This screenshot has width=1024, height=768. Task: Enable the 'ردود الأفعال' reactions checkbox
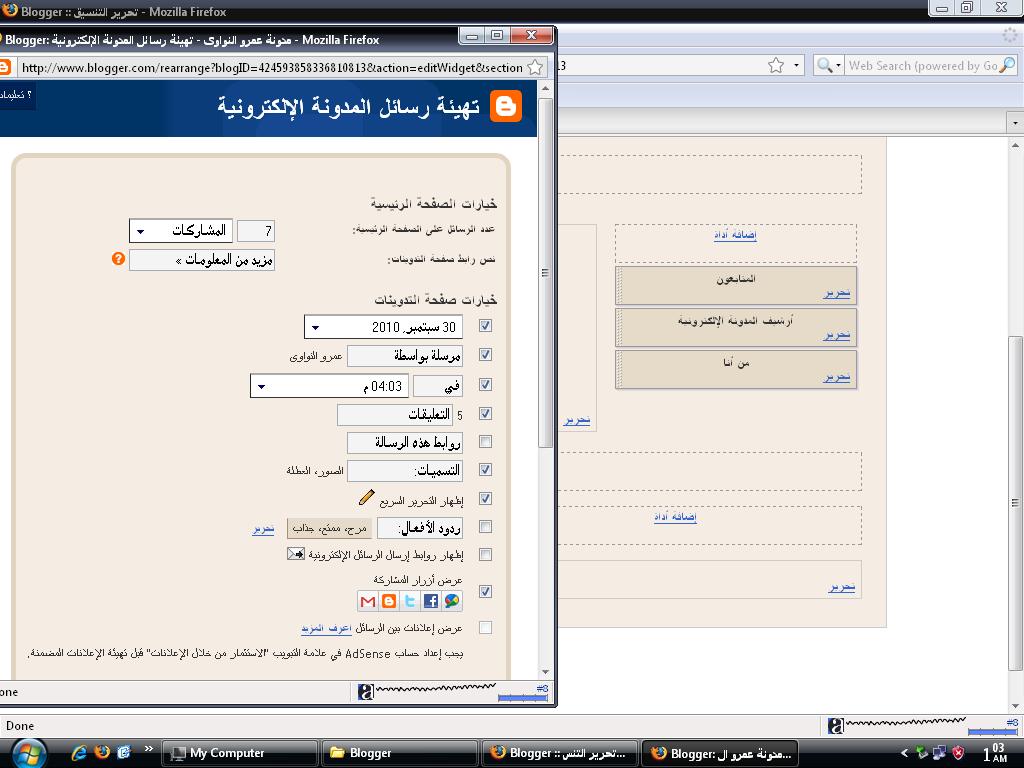(485, 526)
